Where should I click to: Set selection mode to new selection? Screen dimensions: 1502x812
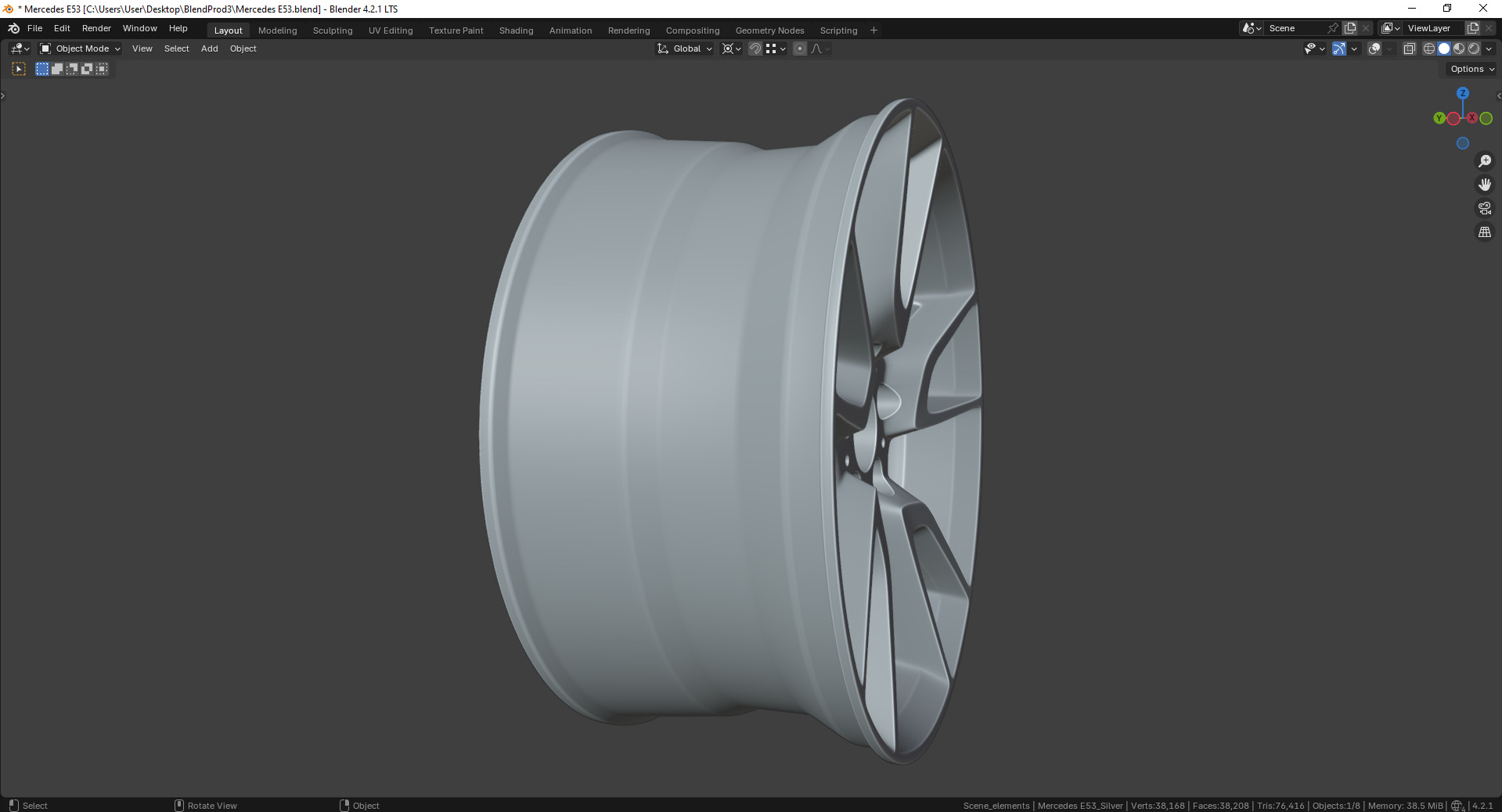coord(42,69)
